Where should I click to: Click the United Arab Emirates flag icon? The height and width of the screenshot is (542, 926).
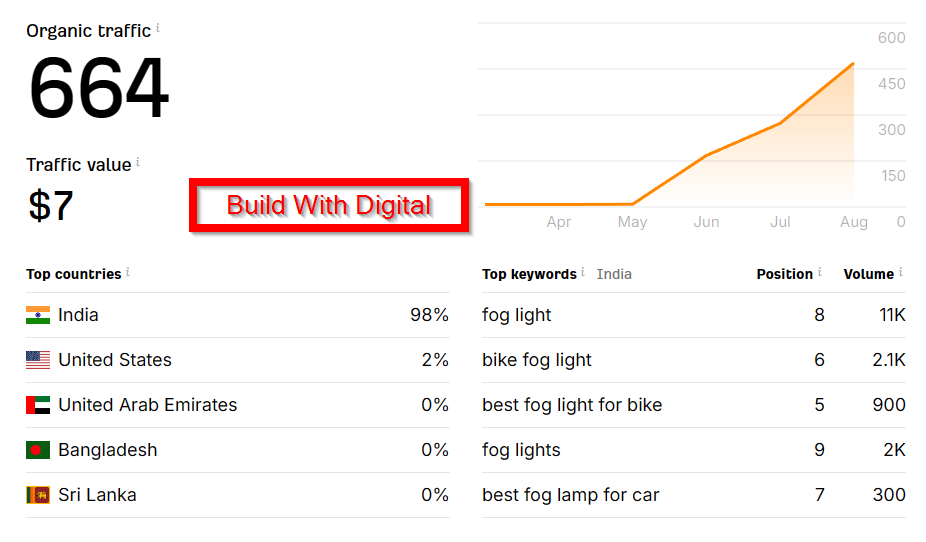click(38, 405)
